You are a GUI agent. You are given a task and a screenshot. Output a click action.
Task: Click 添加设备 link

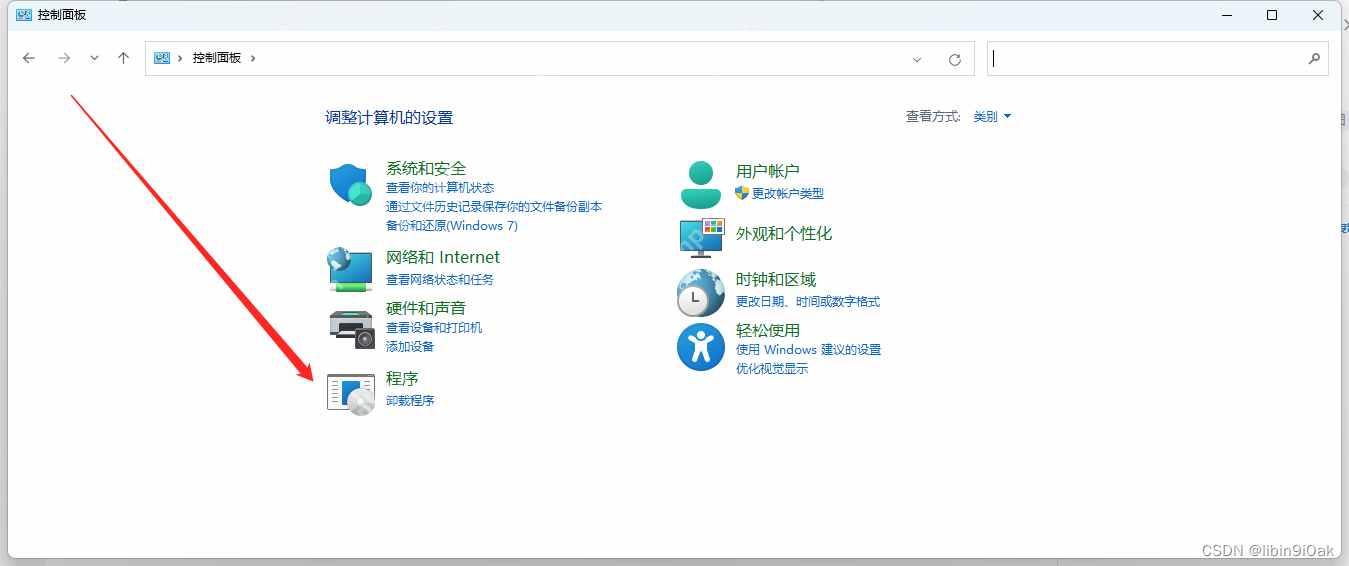pyautogui.click(x=410, y=347)
